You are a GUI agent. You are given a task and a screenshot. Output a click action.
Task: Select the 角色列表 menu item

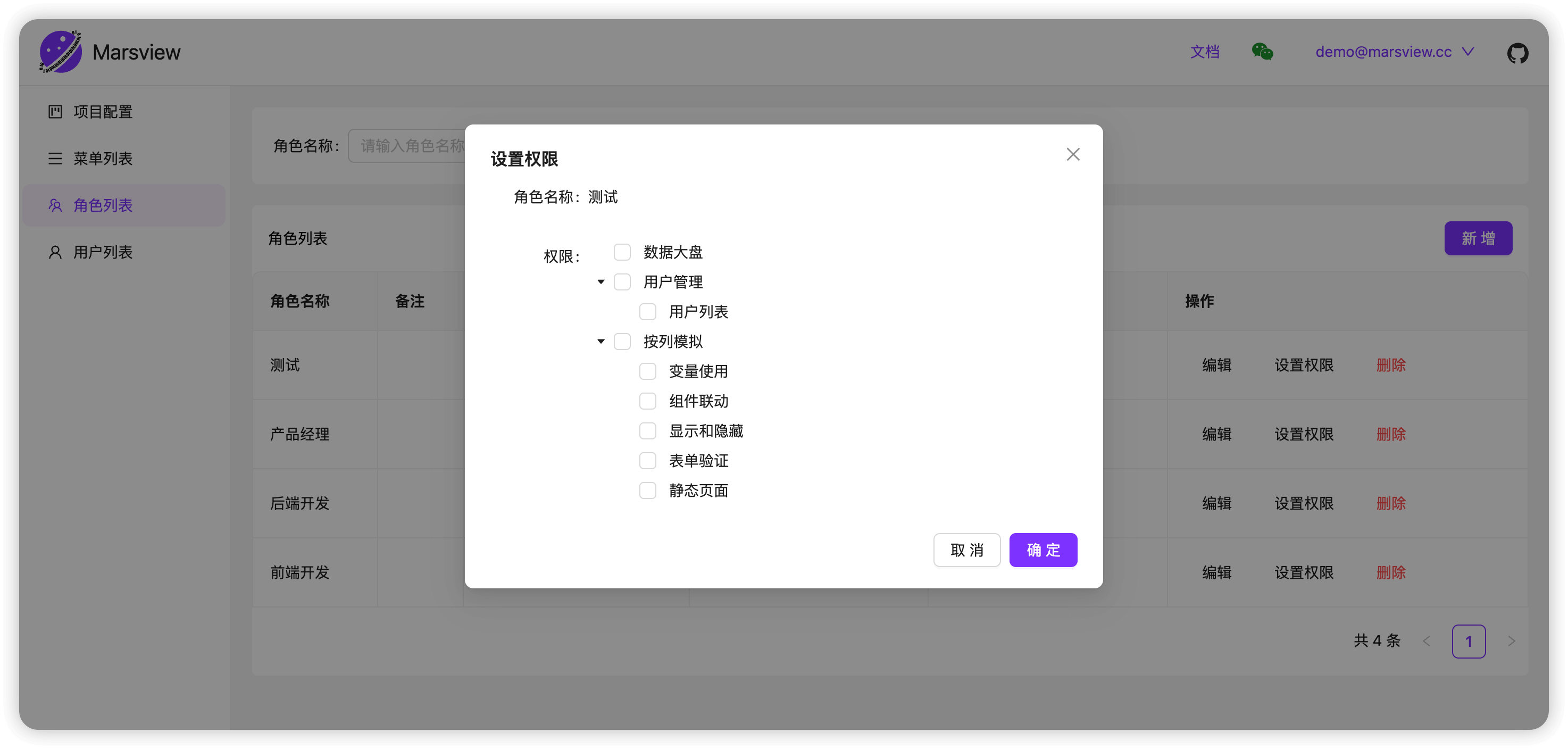pyautogui.click(x=124, y=205)
